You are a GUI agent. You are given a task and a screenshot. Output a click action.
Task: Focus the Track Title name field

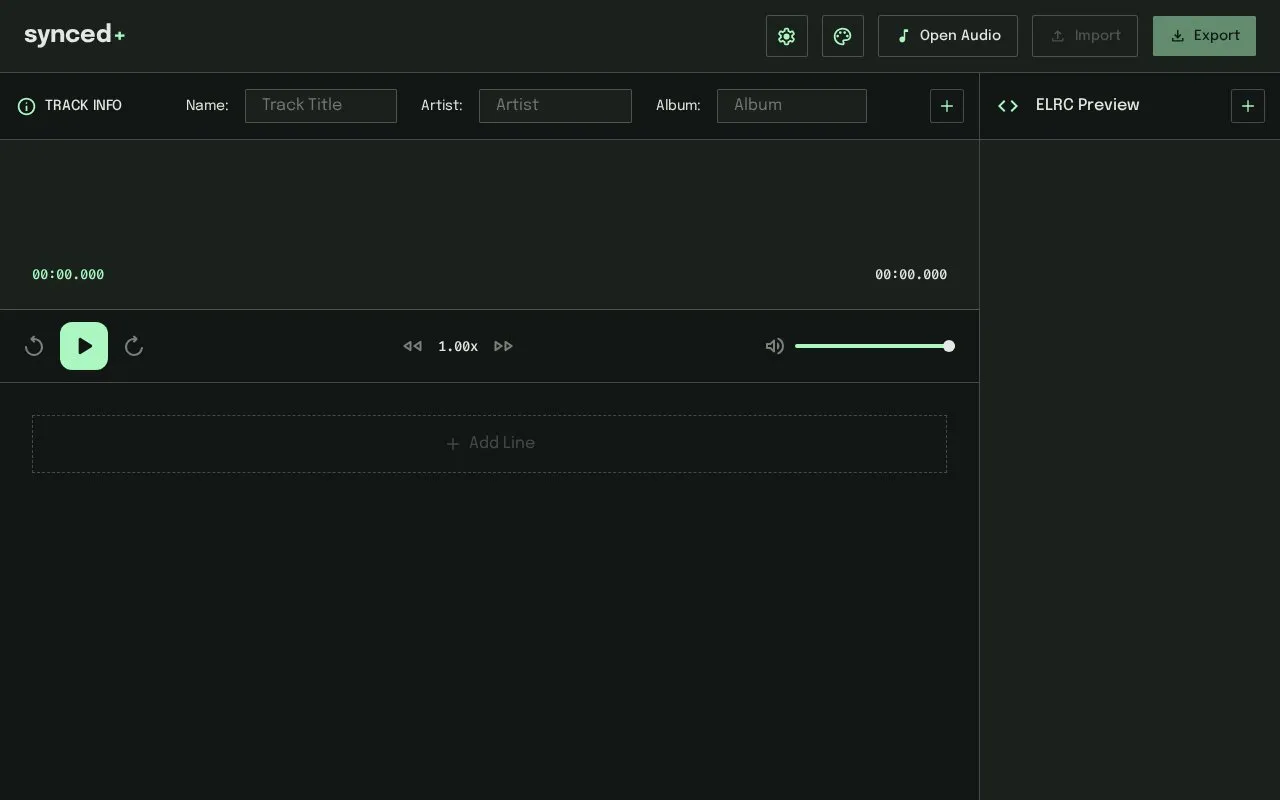point(321,106)
